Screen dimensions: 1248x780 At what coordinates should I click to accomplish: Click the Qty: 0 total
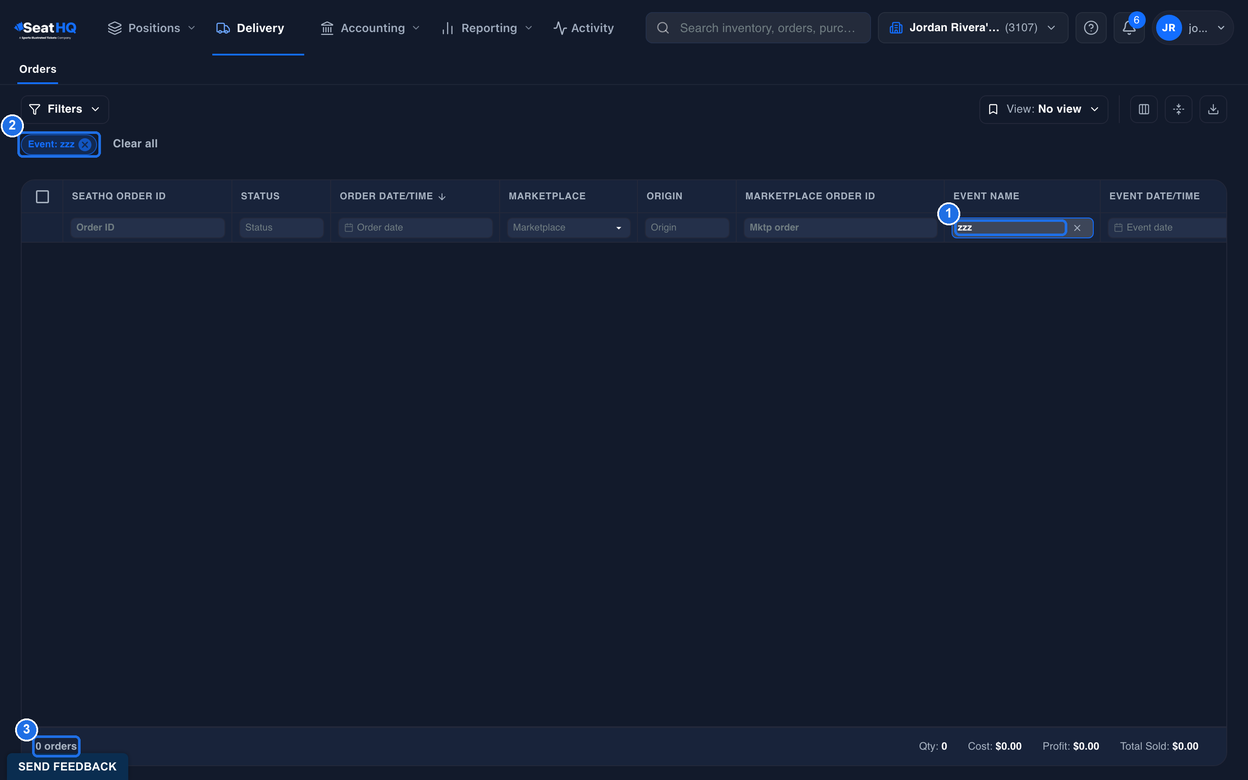pos(933,746)
